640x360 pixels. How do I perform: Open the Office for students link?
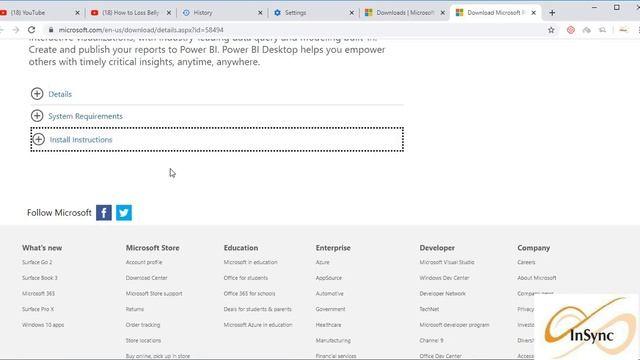point(246,278)
